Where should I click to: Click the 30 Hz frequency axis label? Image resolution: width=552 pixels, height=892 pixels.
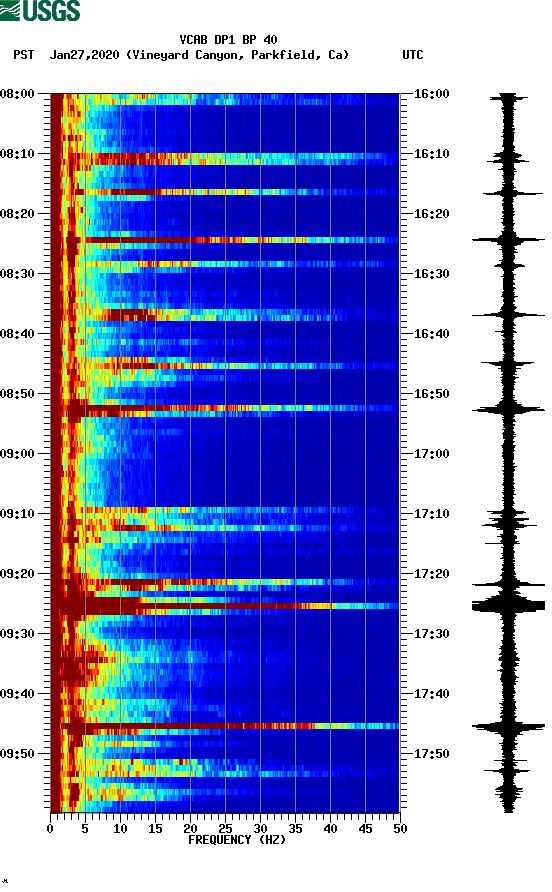click(x=260, y=829)
